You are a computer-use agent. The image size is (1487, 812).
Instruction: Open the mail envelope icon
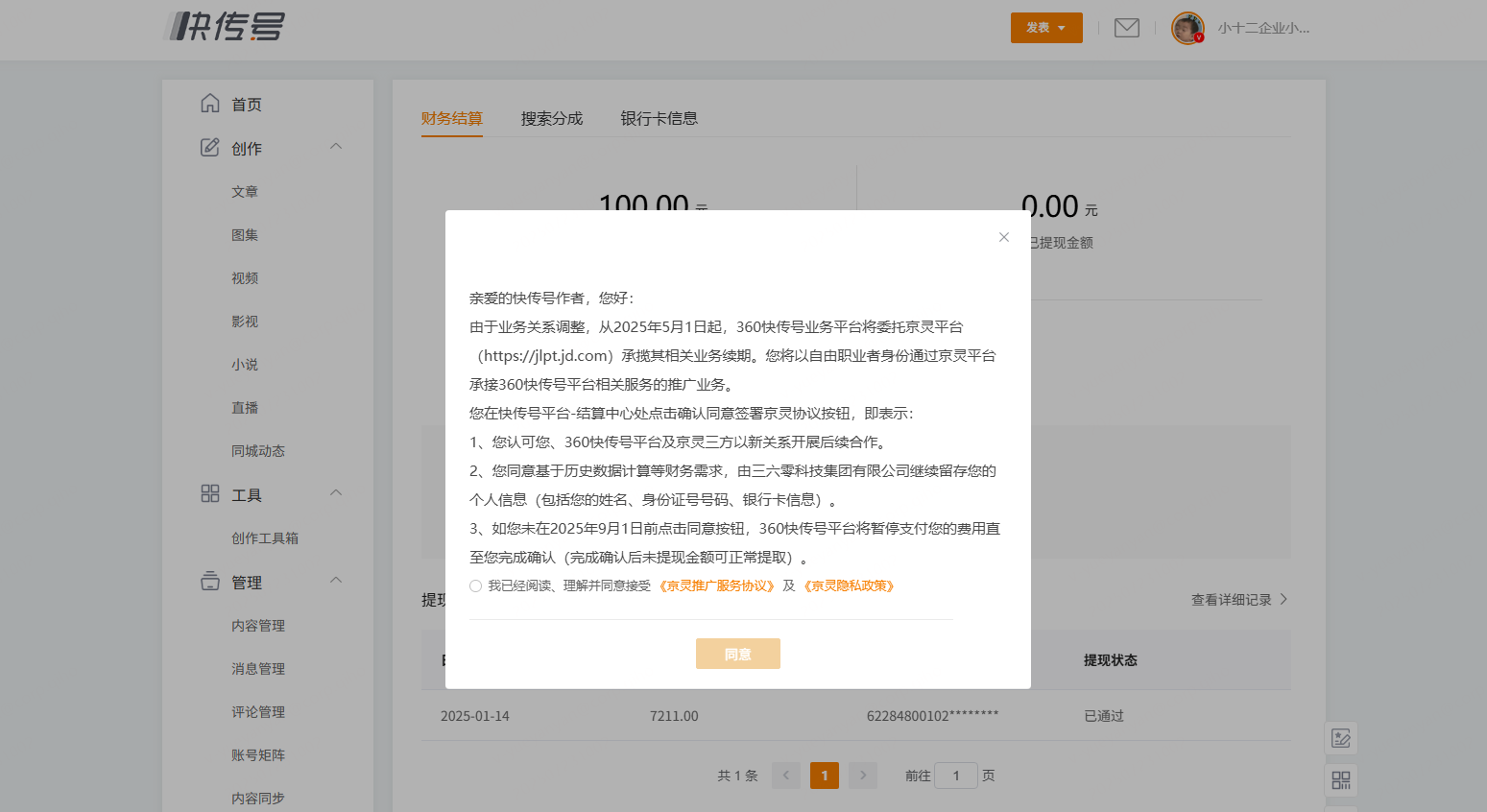(x=1127, y=28)
